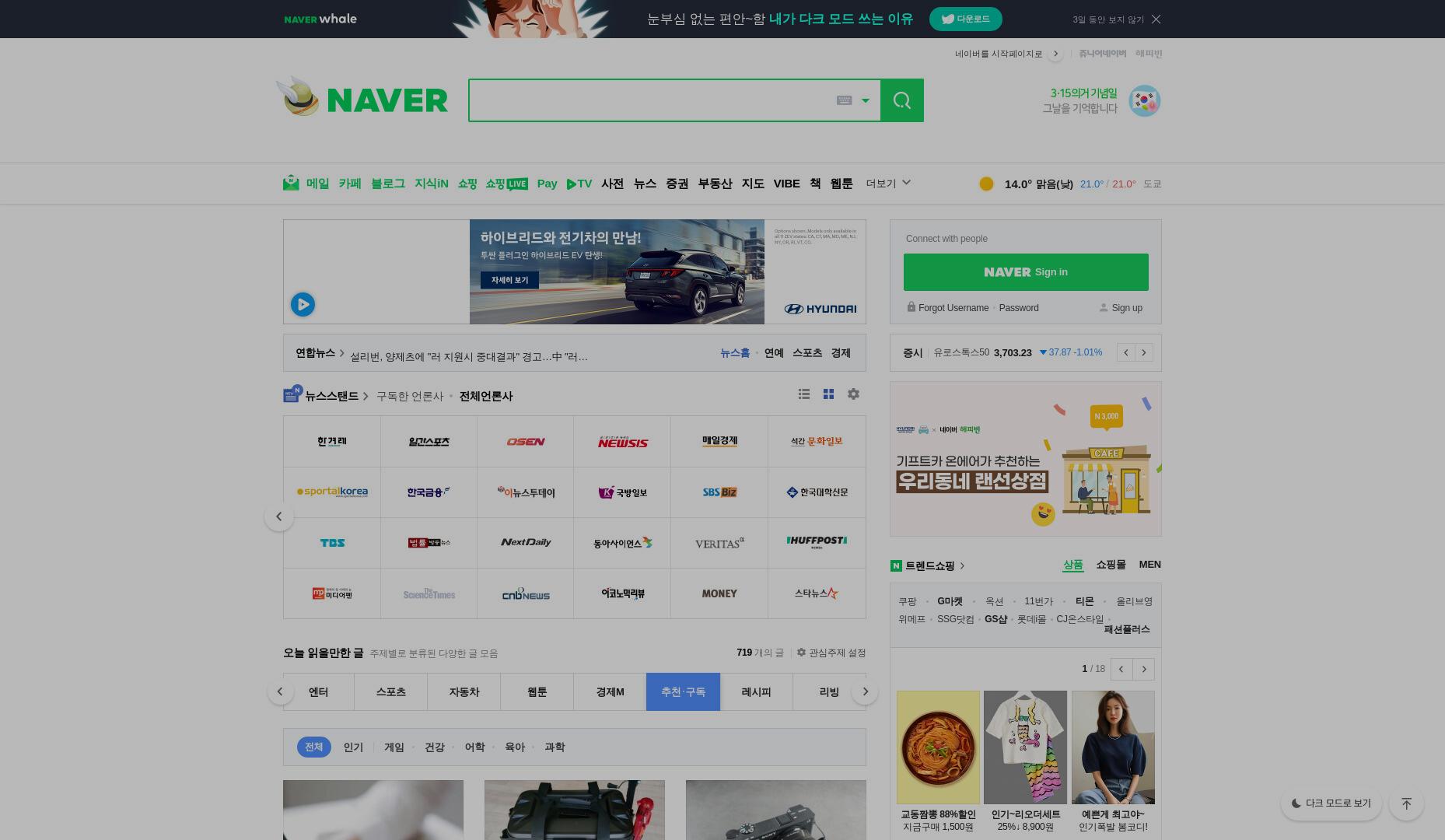Select the 전체 filter pill

[x=314, y=747]
